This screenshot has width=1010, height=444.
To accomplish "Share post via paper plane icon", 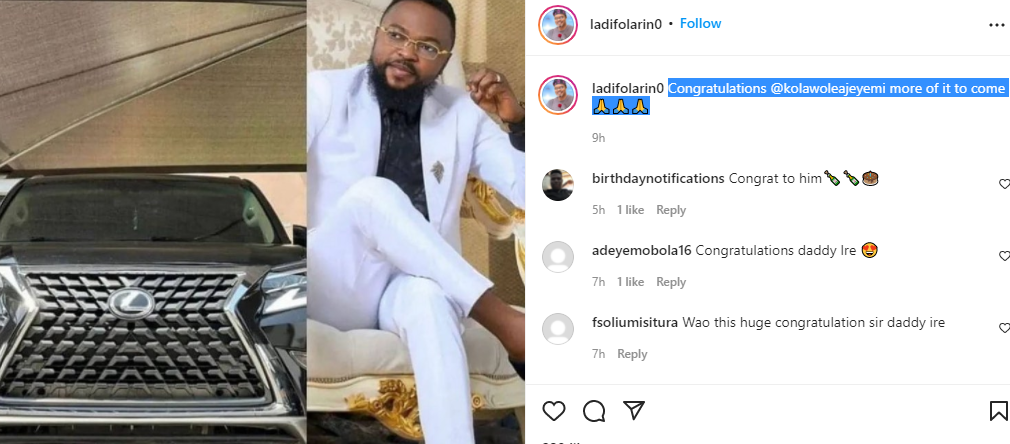I will pos(633,410).
